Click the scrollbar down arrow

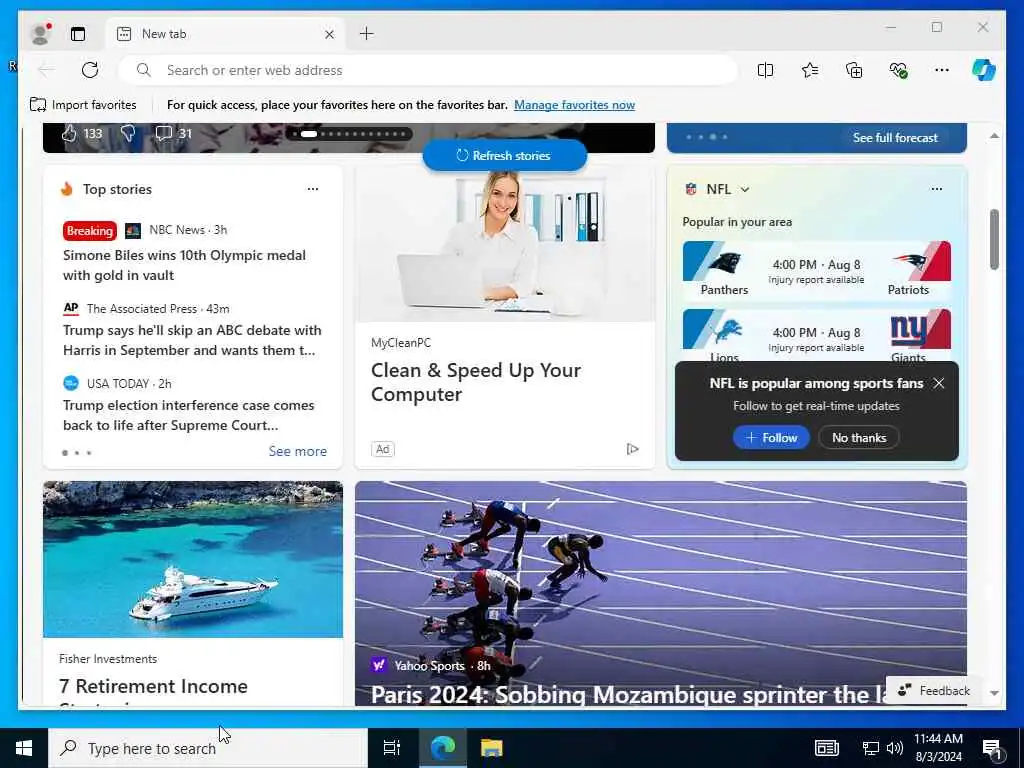point(994,693)
